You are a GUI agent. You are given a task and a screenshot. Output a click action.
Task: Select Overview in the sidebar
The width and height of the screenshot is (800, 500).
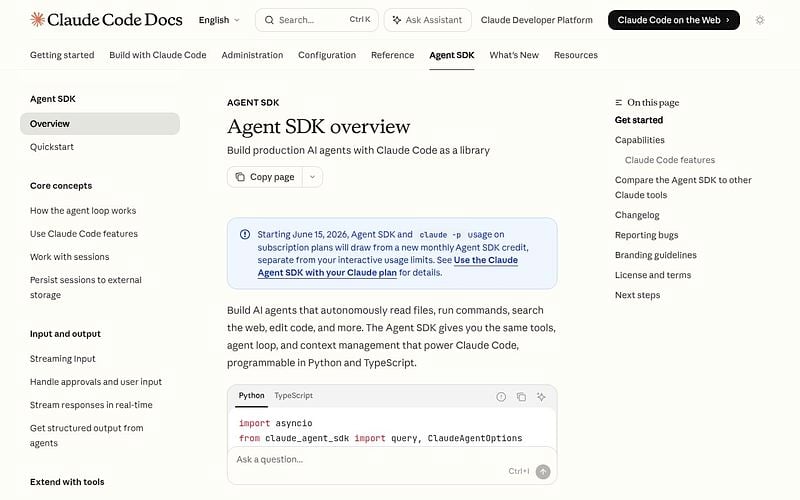point(100,123)
